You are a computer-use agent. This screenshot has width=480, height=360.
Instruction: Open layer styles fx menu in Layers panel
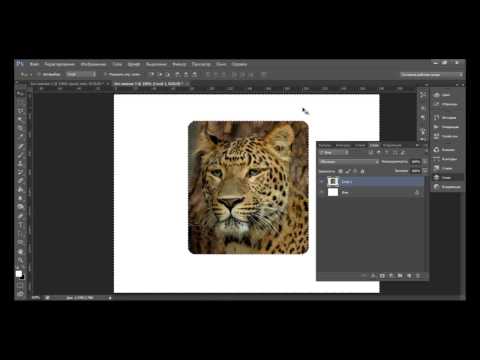pos(373,276)
